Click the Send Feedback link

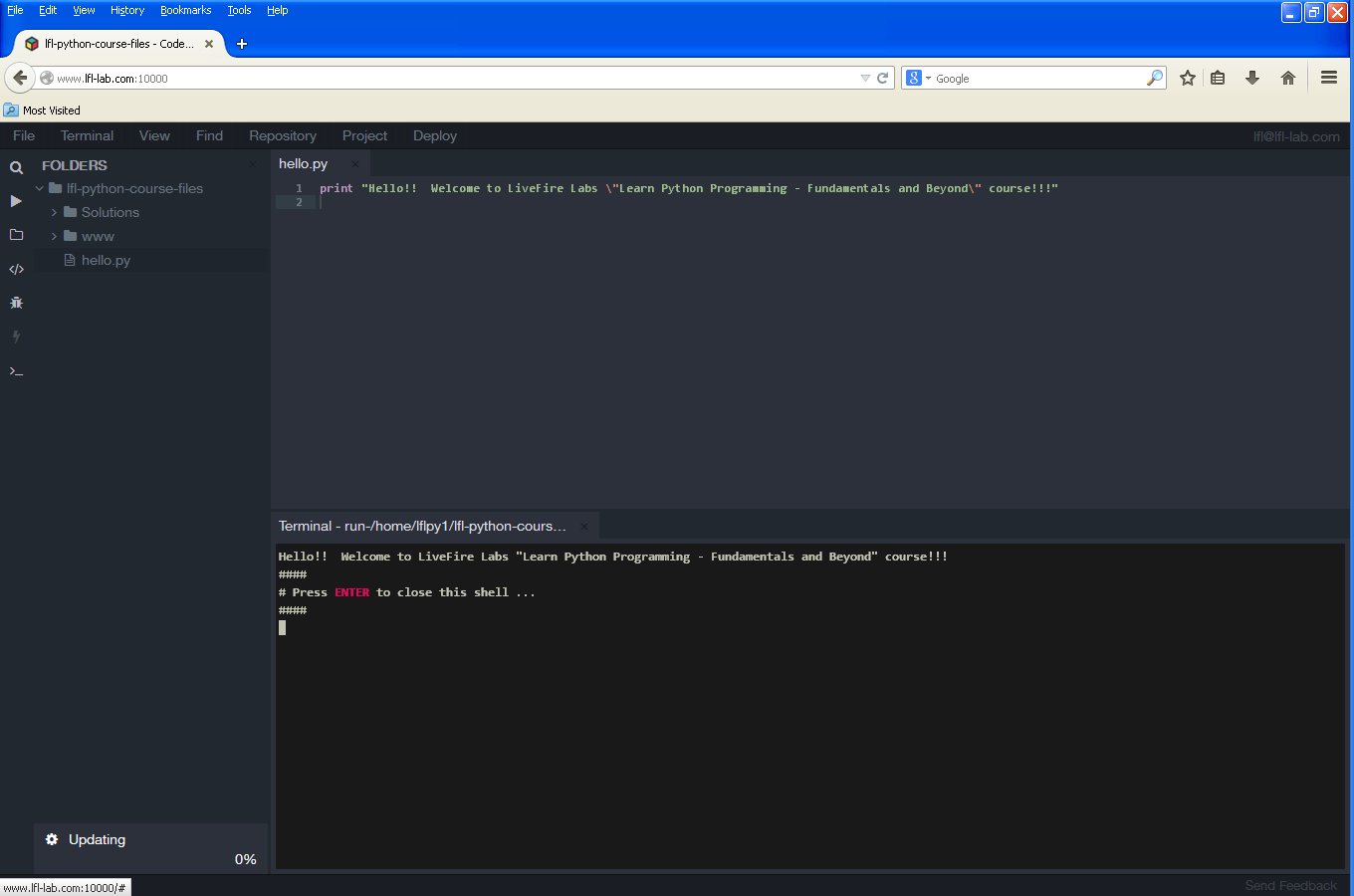click(x=1290, y=885)
